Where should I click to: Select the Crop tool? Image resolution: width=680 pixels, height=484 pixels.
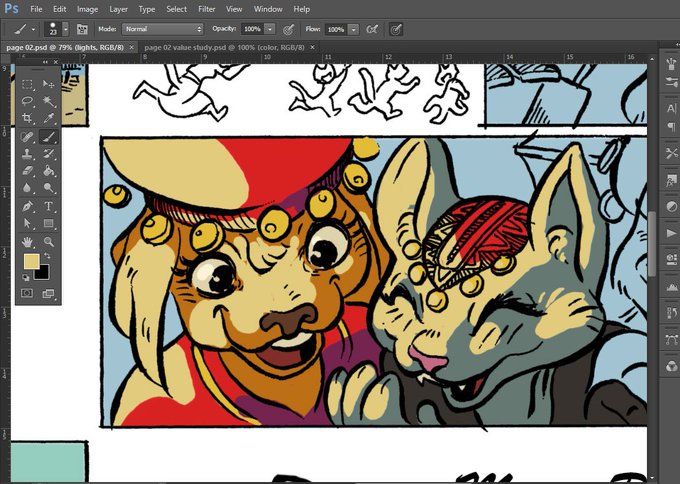tap(27, 118)
